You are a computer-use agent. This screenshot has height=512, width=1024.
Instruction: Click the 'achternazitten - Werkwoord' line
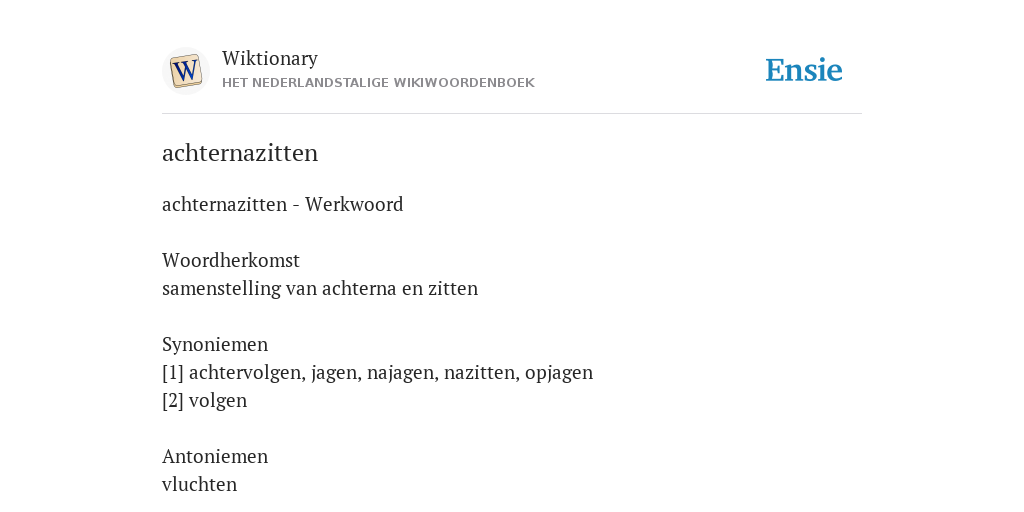point(283,204)
